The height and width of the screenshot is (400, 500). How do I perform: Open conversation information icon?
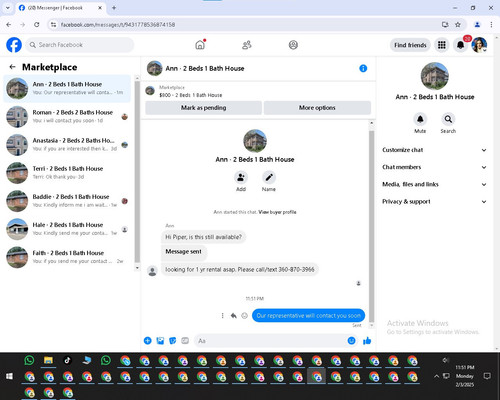click(x=363, y=68)
